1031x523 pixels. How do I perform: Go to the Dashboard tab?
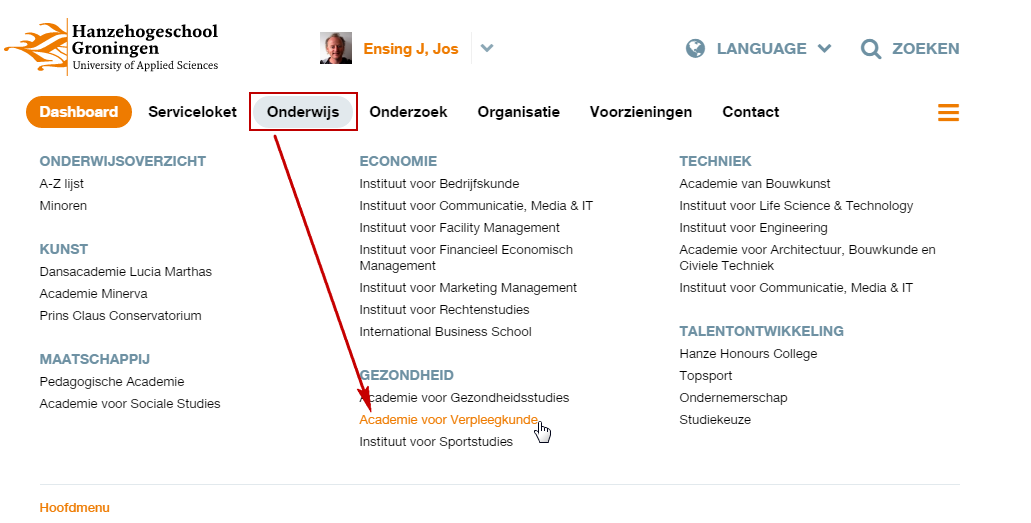[x=79, y=112]
